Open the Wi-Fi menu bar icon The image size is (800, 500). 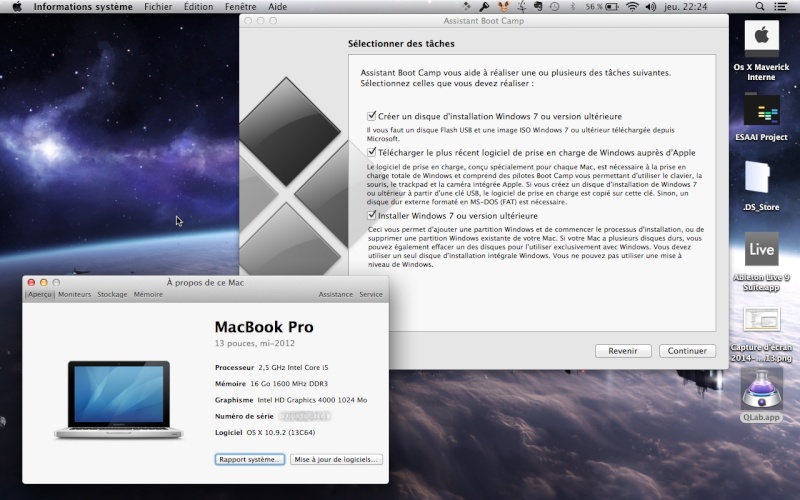point(632,7)
